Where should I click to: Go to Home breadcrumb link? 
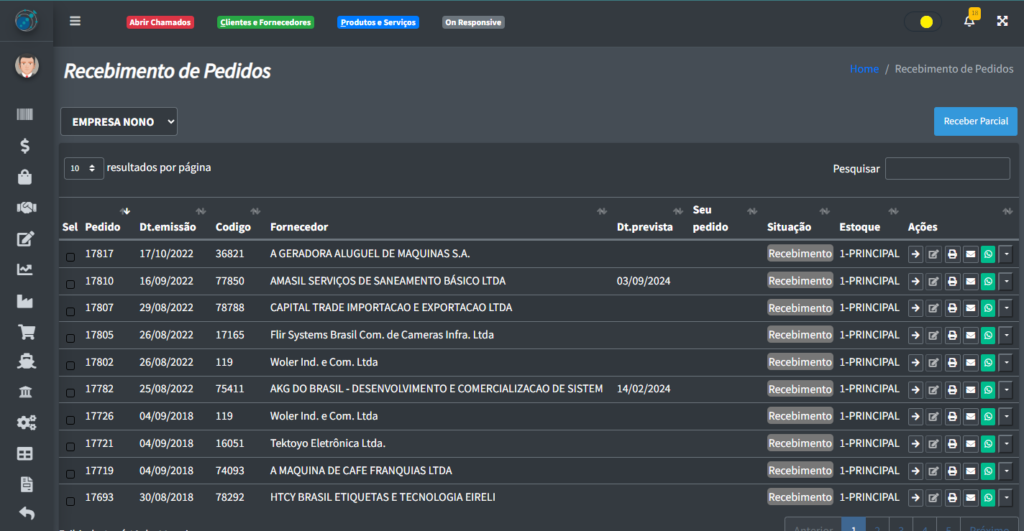coord(864,69)
